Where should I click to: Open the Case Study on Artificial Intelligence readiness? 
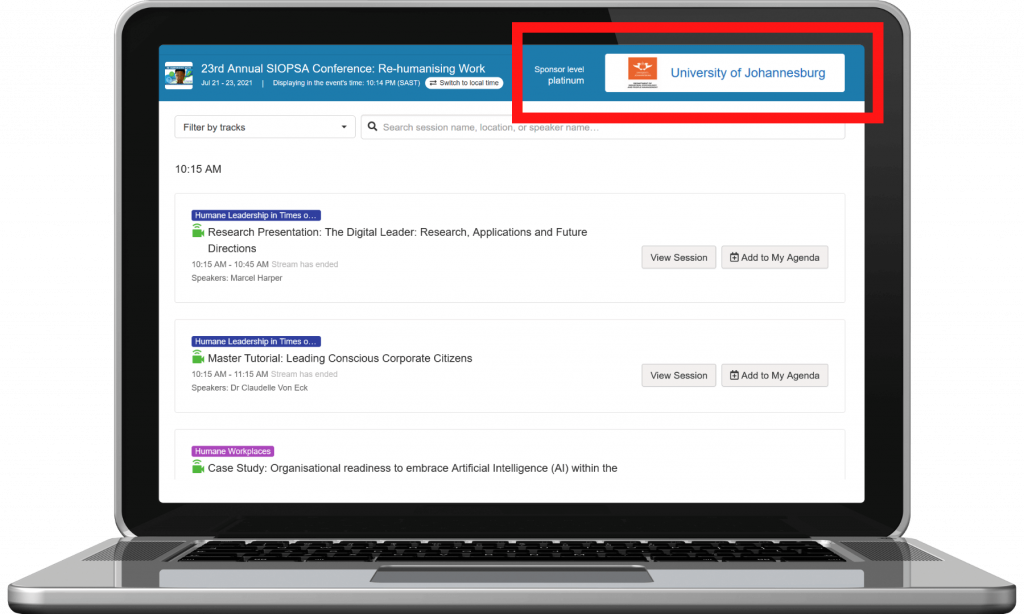(x=412, y=468)
